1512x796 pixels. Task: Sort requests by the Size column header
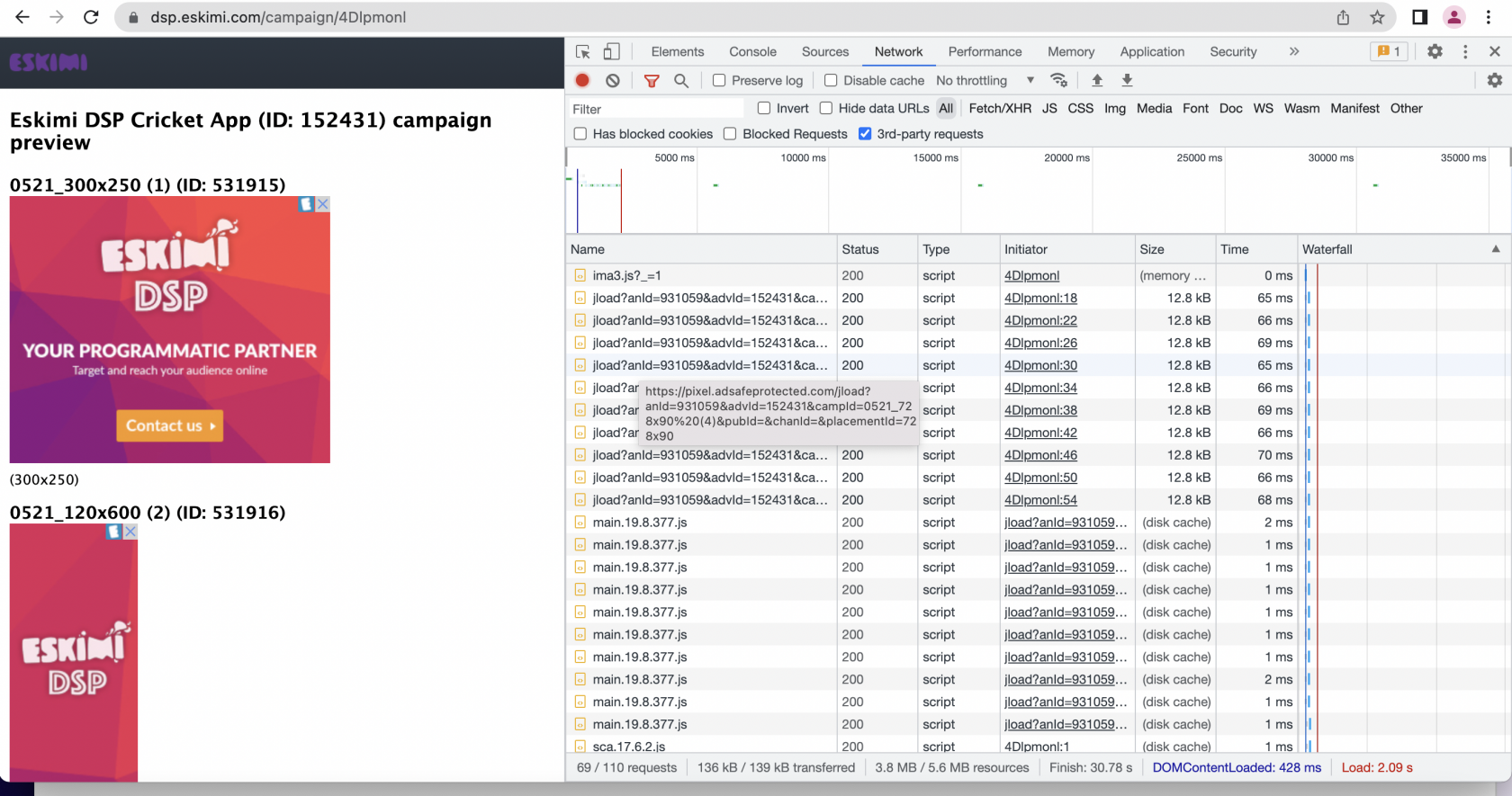[1174, 249]
